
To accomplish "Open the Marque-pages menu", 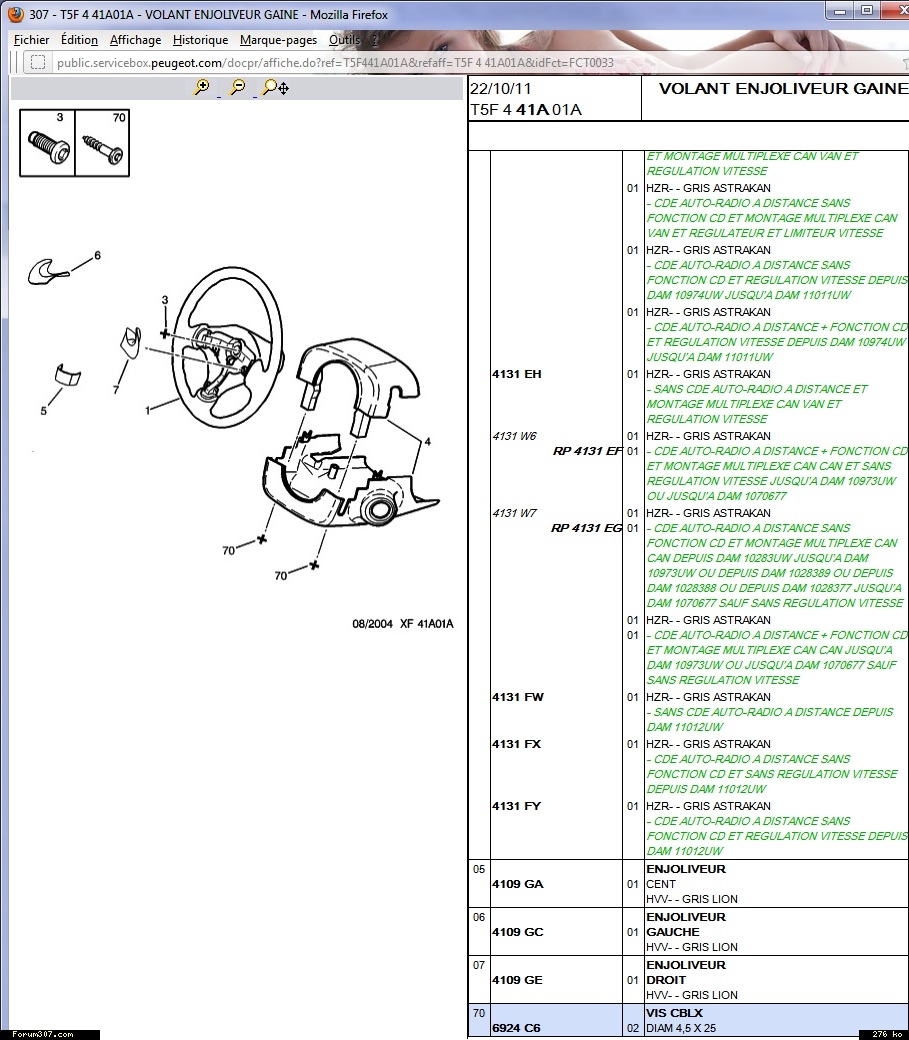I will 278,40.
